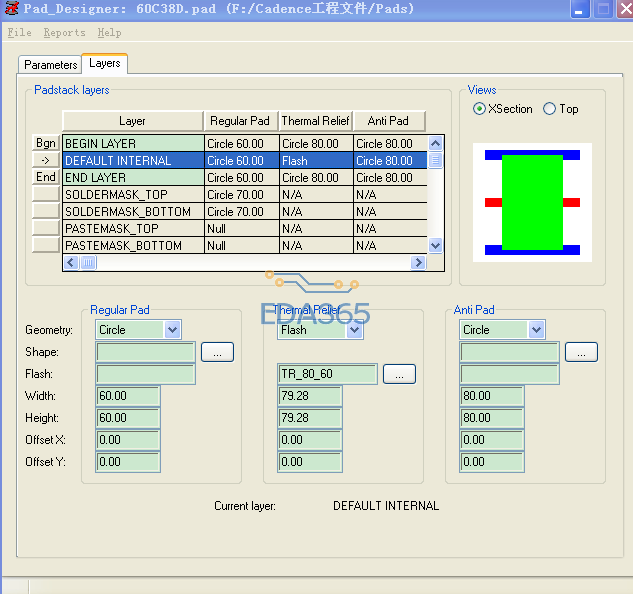Screen dimensions: 633x594
Task: Click the layer table scroll down arrow
Action: [435, 245]
